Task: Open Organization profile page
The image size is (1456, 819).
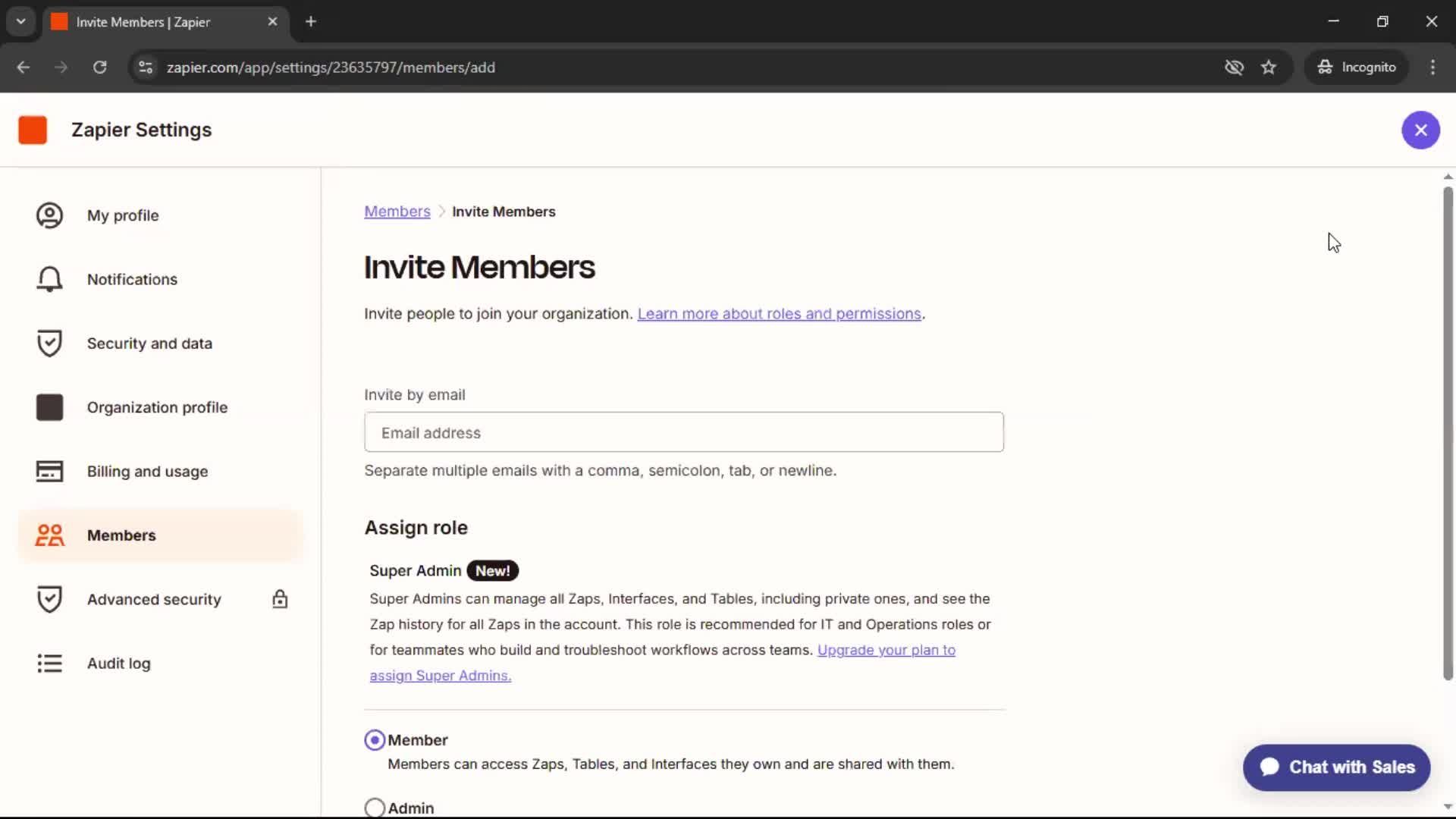Action: (161, 407)
